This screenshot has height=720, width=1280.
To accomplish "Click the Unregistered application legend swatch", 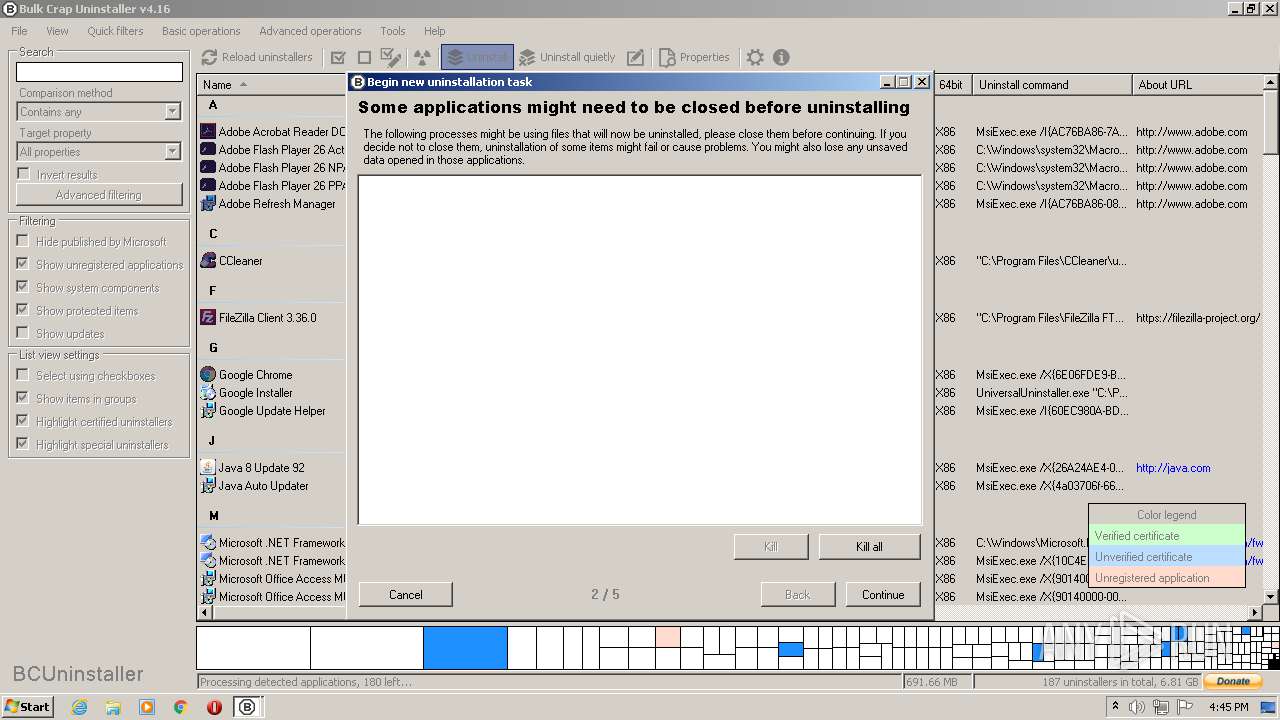I will tap(1167, 578).
